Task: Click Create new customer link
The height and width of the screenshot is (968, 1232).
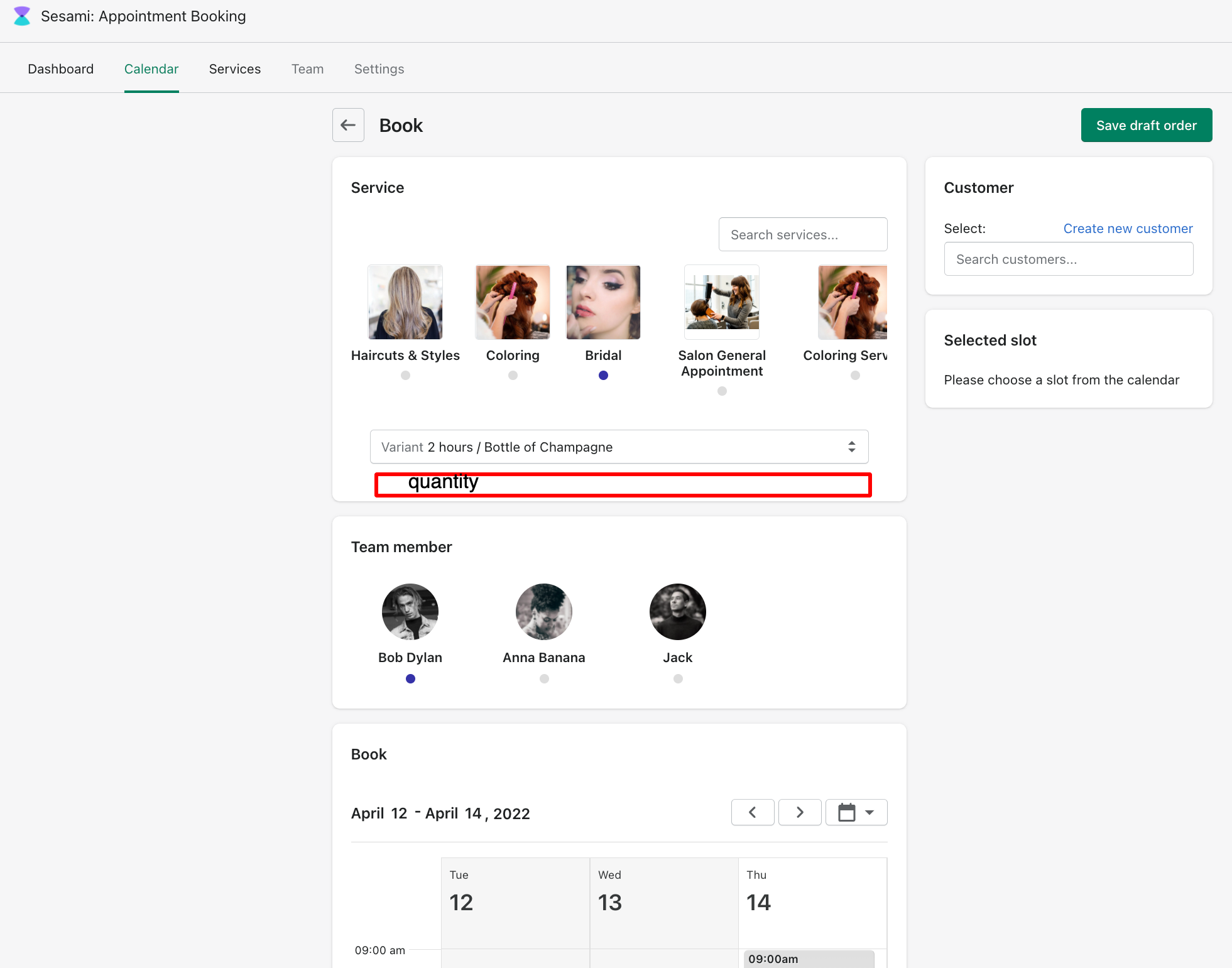Action: click(1128, 229)
